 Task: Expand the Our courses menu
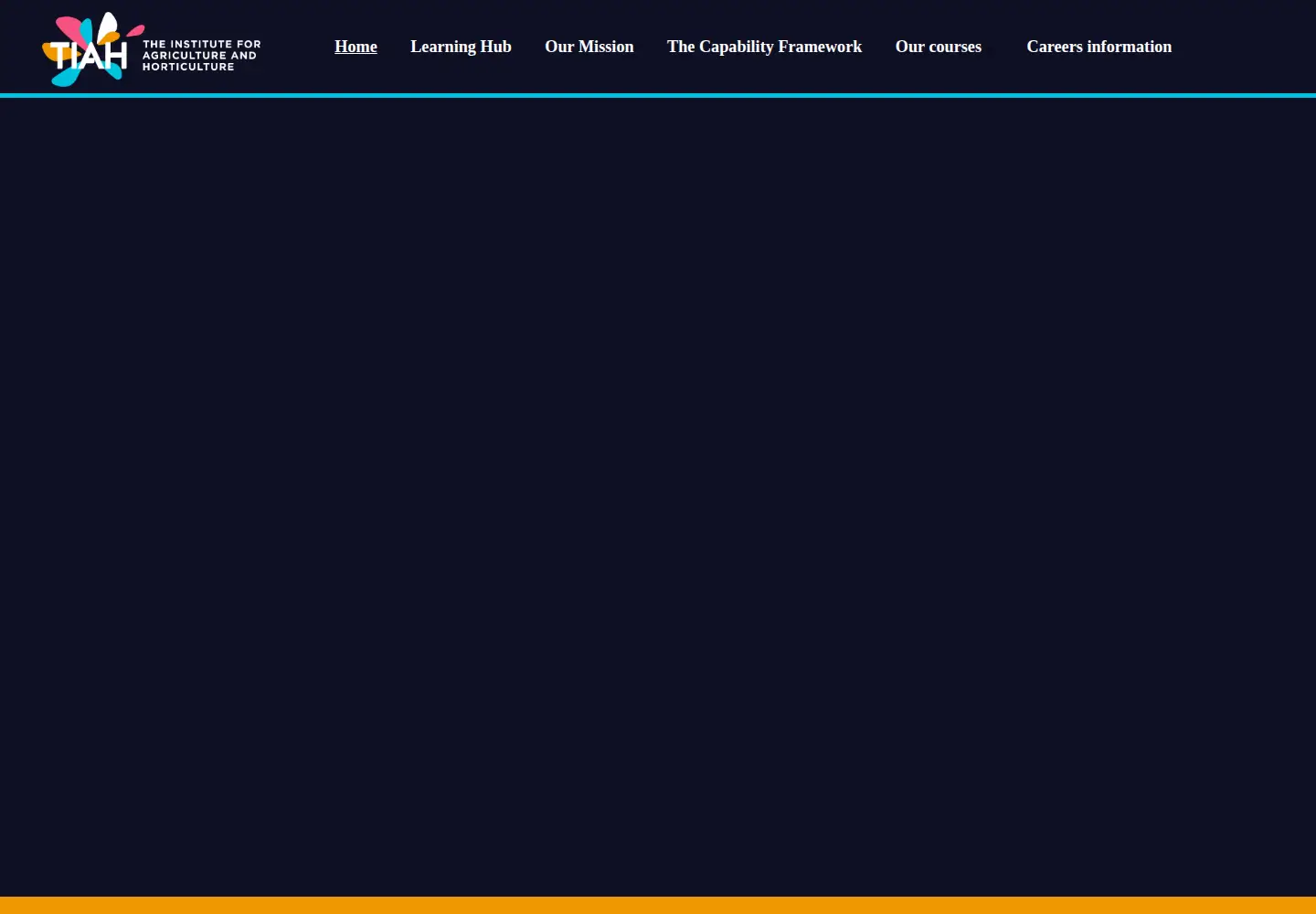tap(939, 47)
